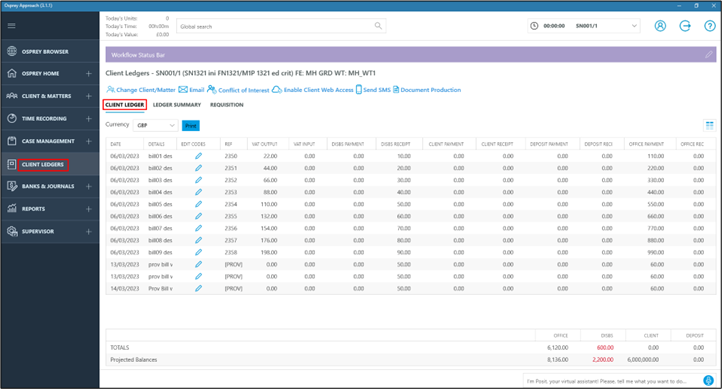
Task: Click the 198.00 VAT output cell
Action: pos(269,252)
